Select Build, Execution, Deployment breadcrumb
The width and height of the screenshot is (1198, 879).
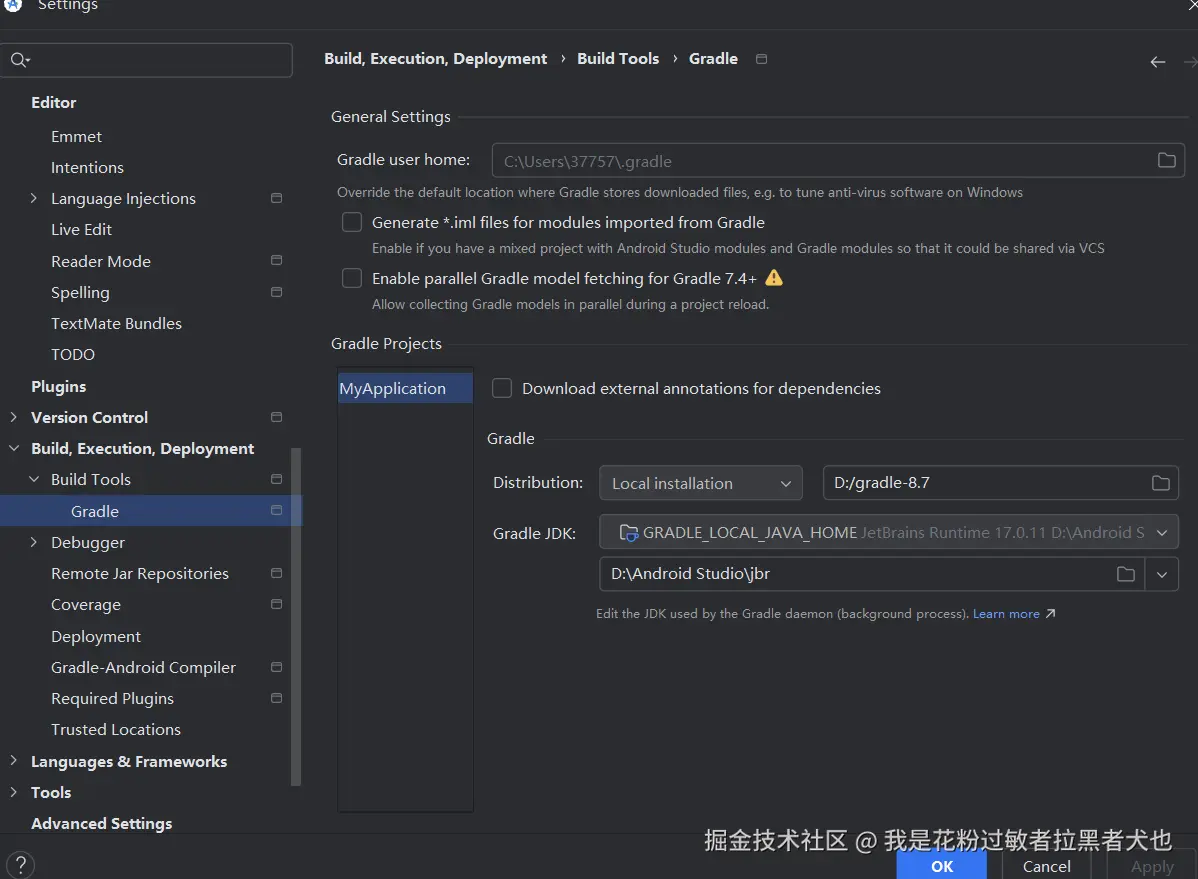[x=435, y=59]
